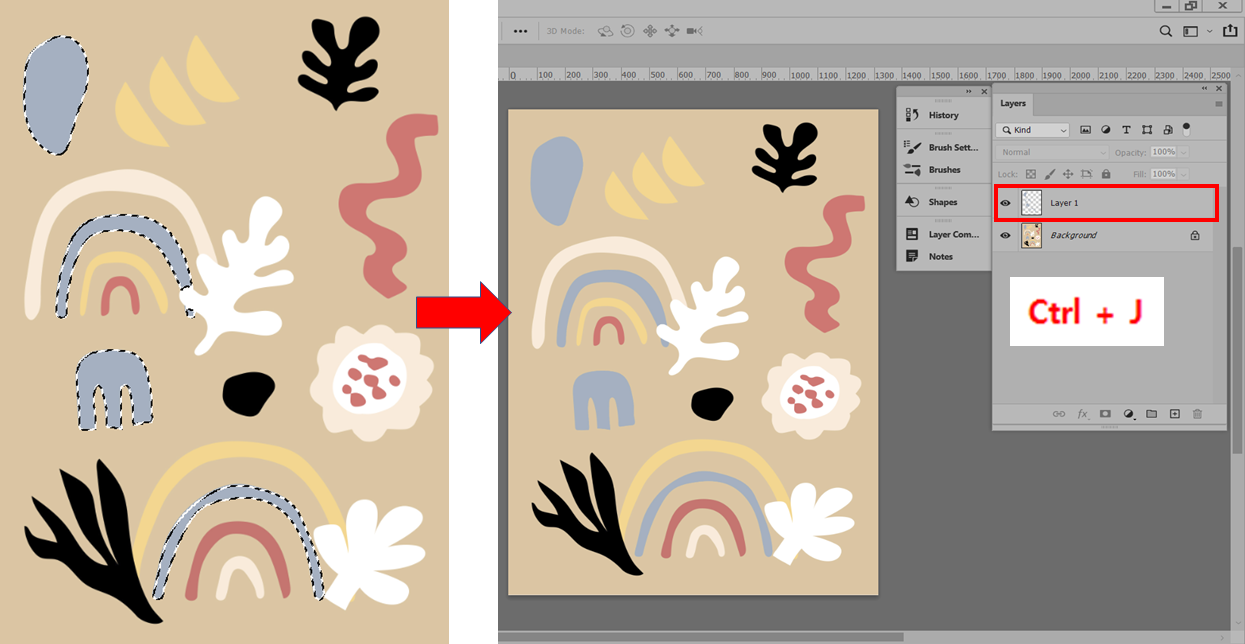Open the Normal blend mode dropdown

point(1053,152)
